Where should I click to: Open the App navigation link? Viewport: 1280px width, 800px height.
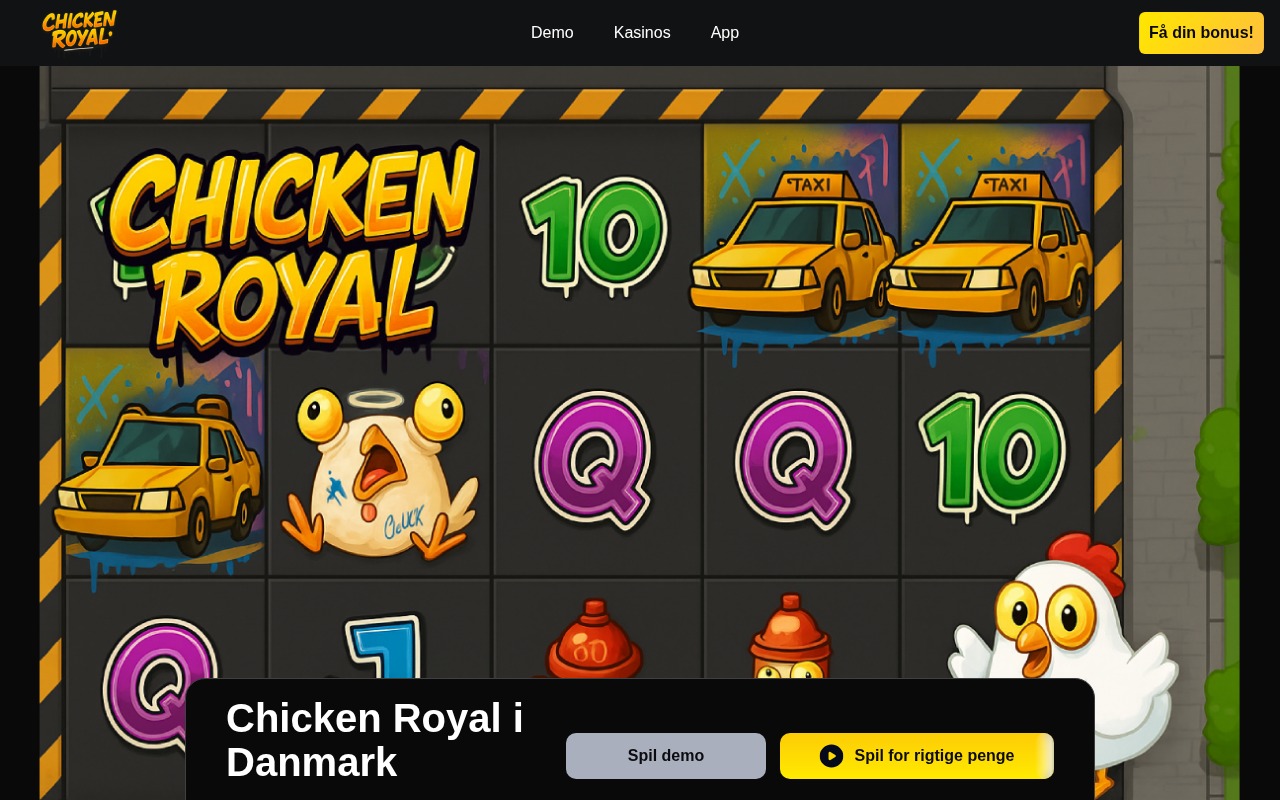[x=725, y=33]
